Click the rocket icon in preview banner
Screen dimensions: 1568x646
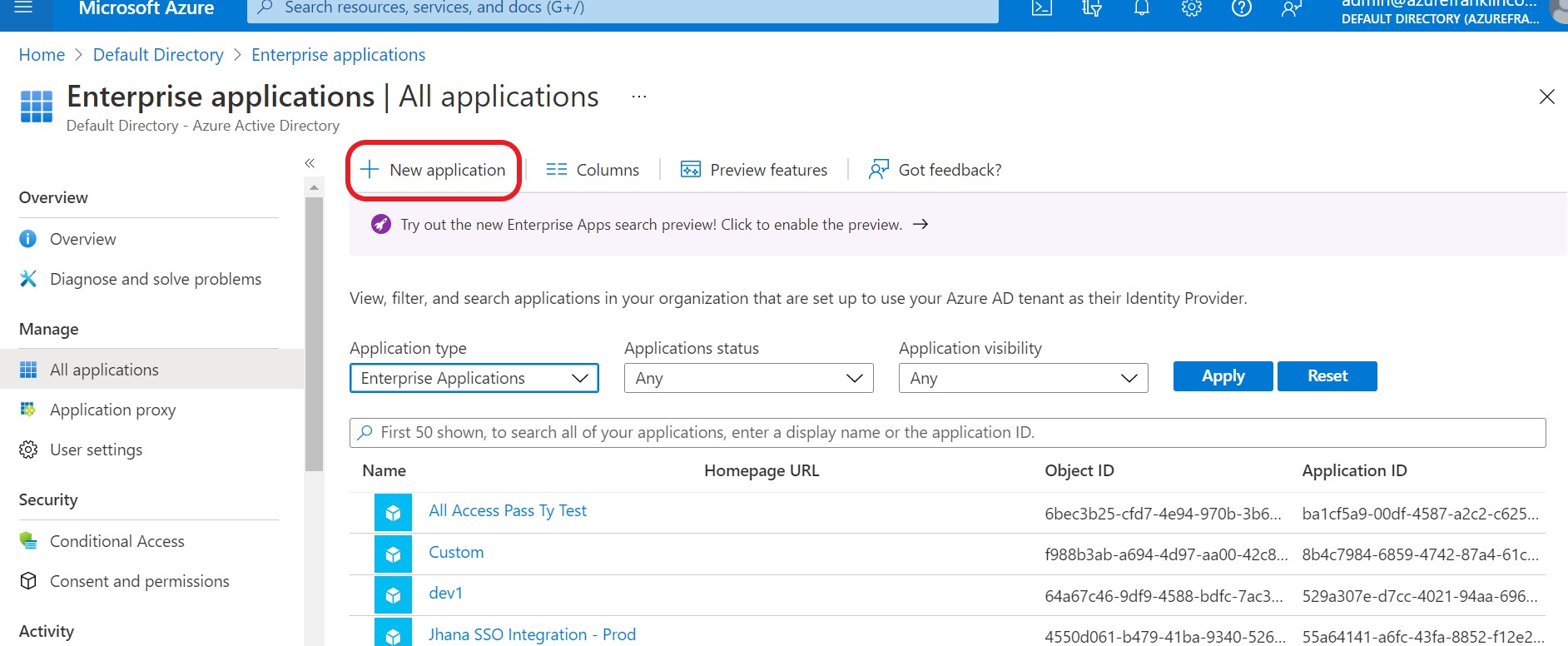point(381,224)
